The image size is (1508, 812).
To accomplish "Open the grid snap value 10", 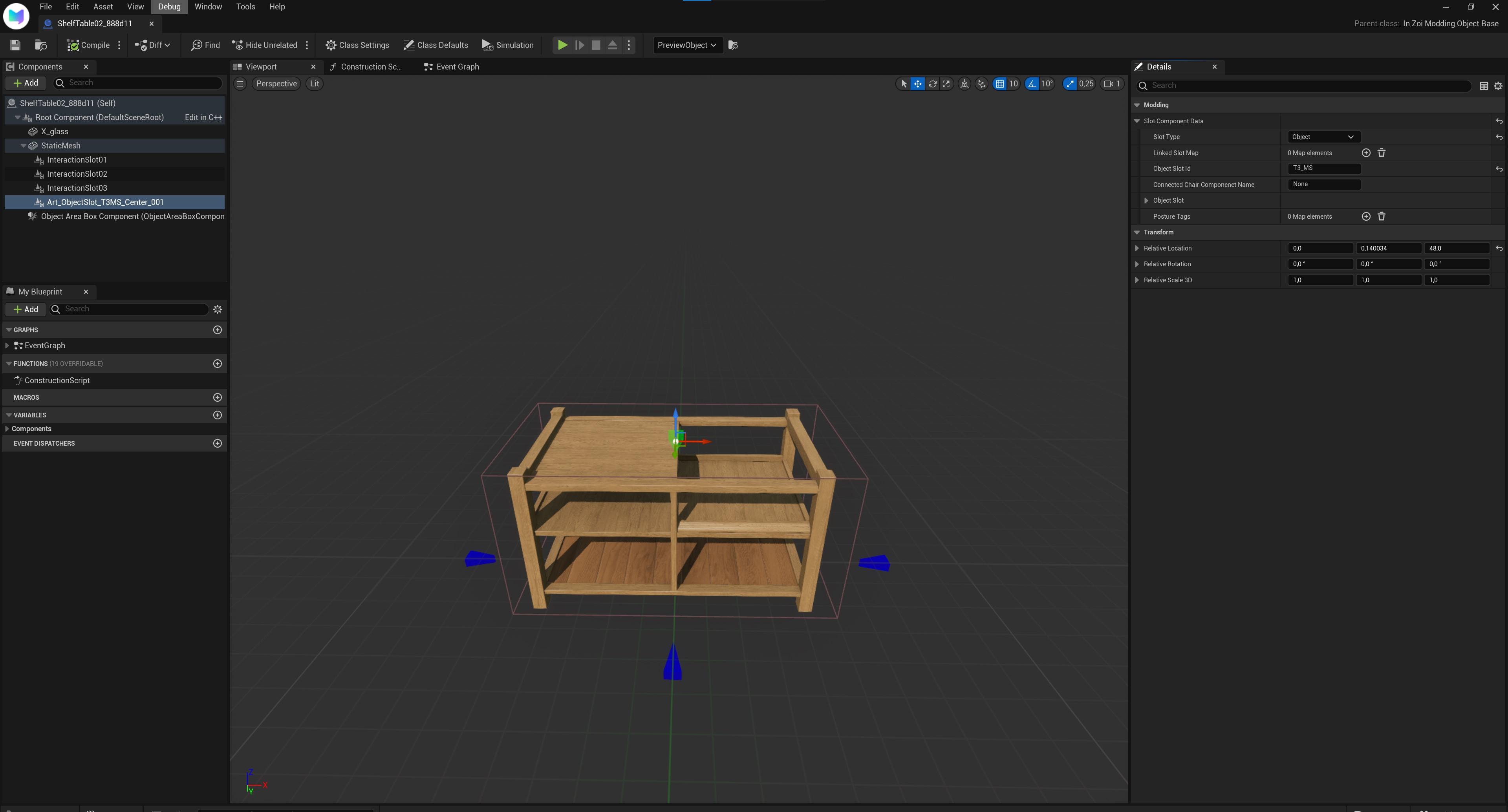I will 1013,84.
